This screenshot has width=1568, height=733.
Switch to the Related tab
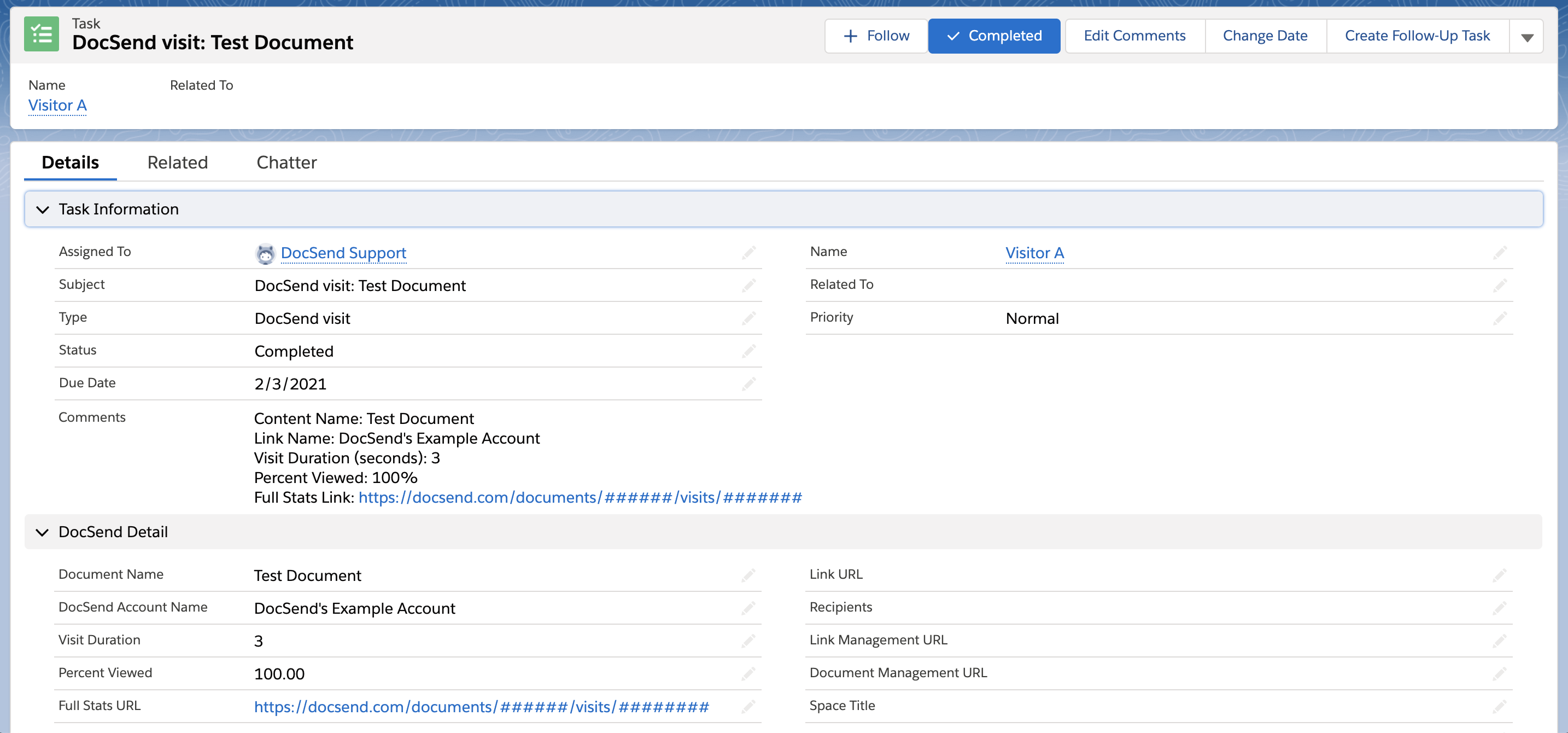coord(178,162)
